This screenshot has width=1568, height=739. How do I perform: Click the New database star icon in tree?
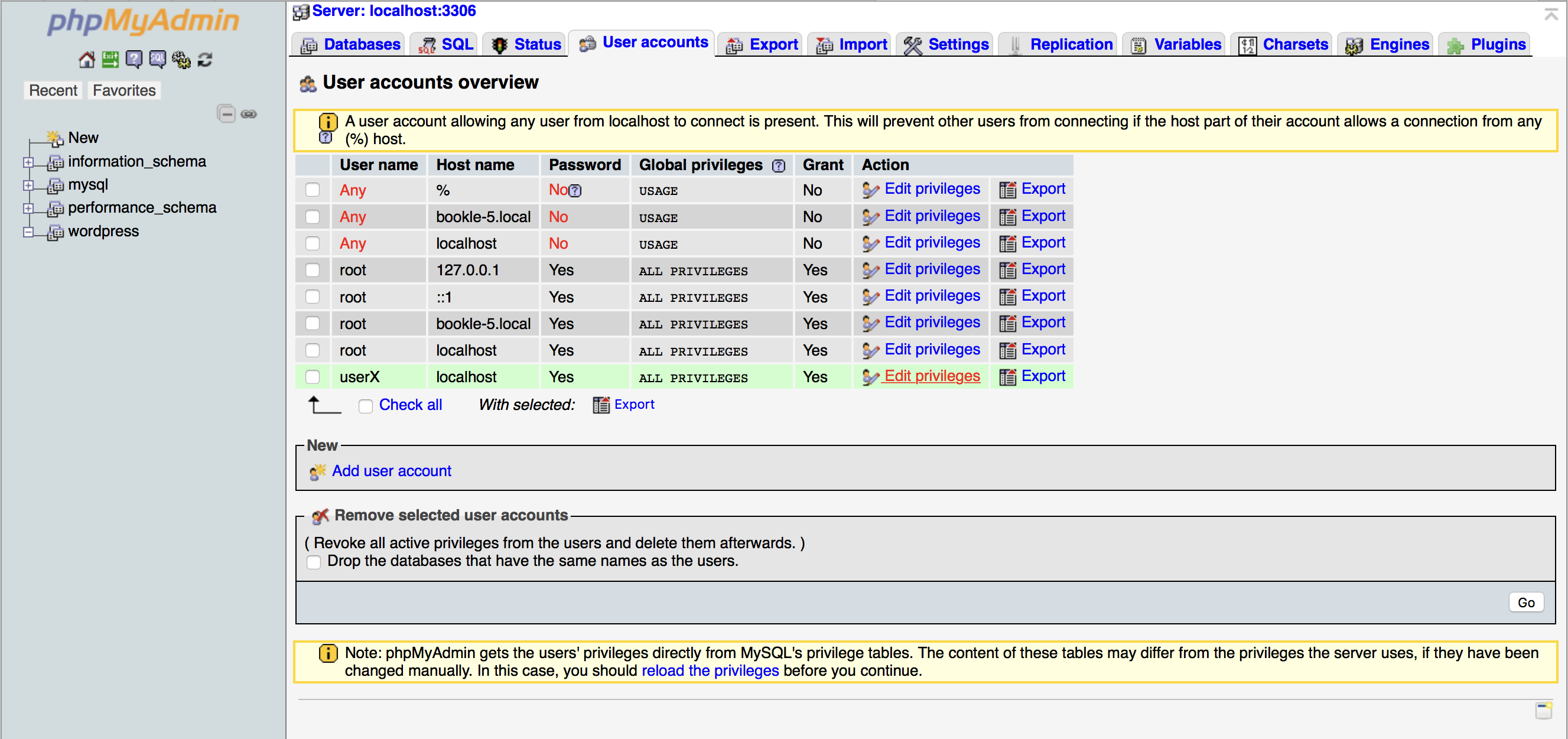[x=56, y=138]
